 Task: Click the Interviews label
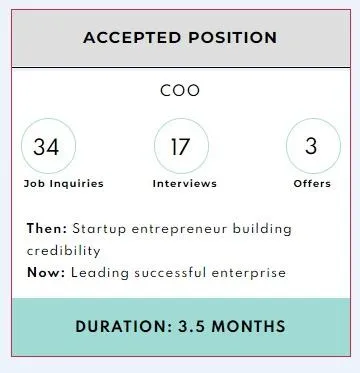[x=185, y=184]
